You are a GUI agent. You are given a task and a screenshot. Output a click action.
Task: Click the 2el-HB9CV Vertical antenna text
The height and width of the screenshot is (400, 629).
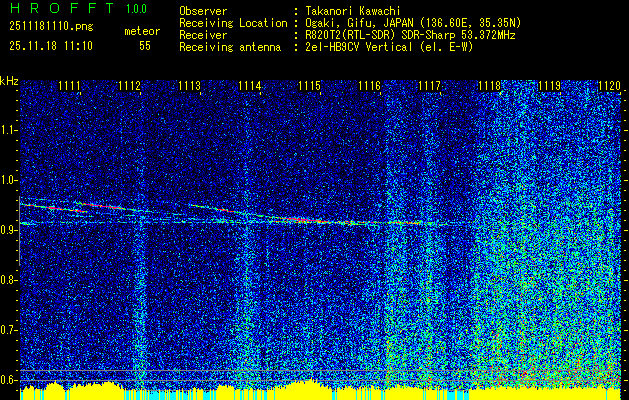click(389, 47)
